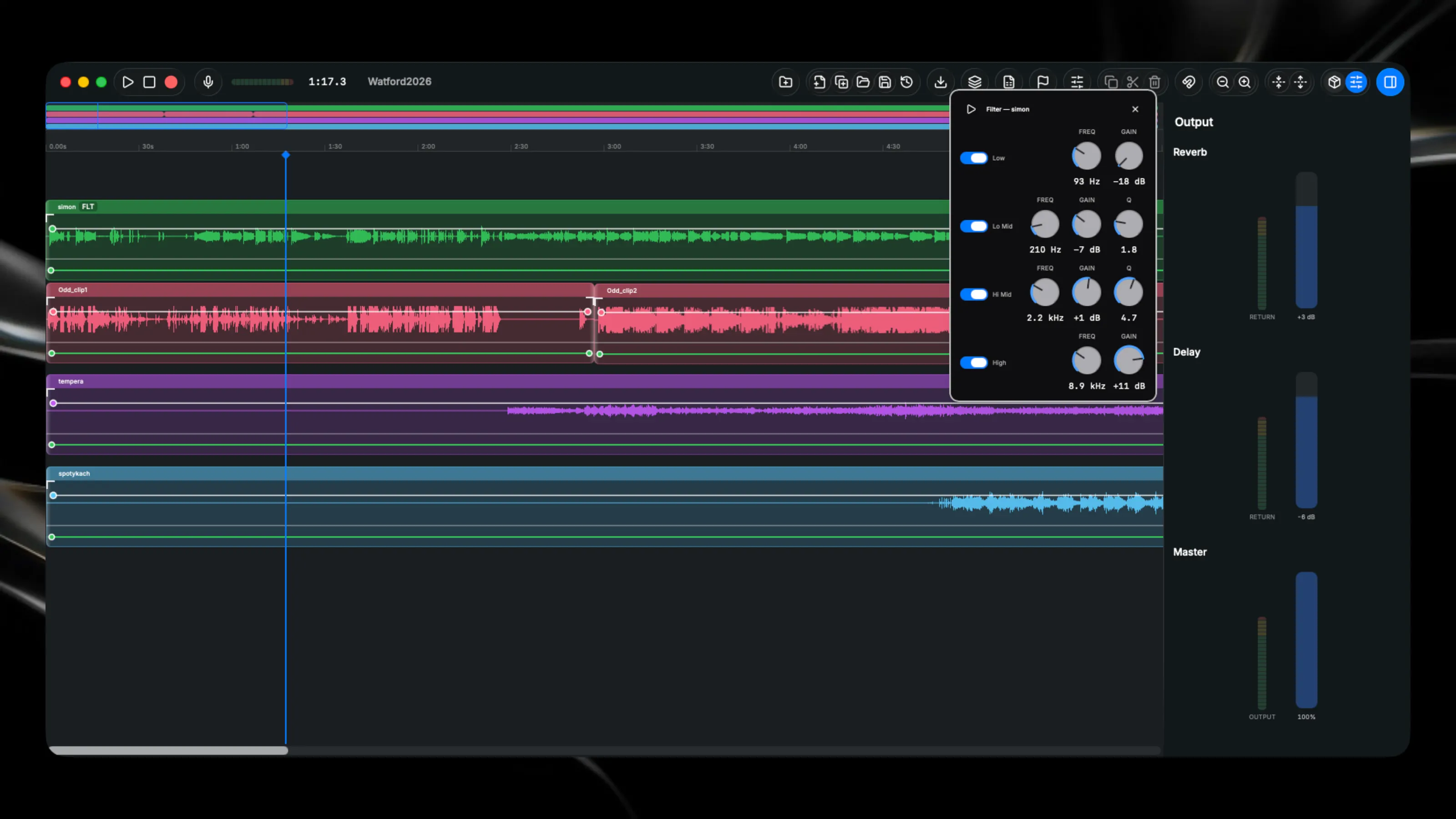Disable the Lo Mid filter band switch
1456x819 pixels.
point(974,226)
